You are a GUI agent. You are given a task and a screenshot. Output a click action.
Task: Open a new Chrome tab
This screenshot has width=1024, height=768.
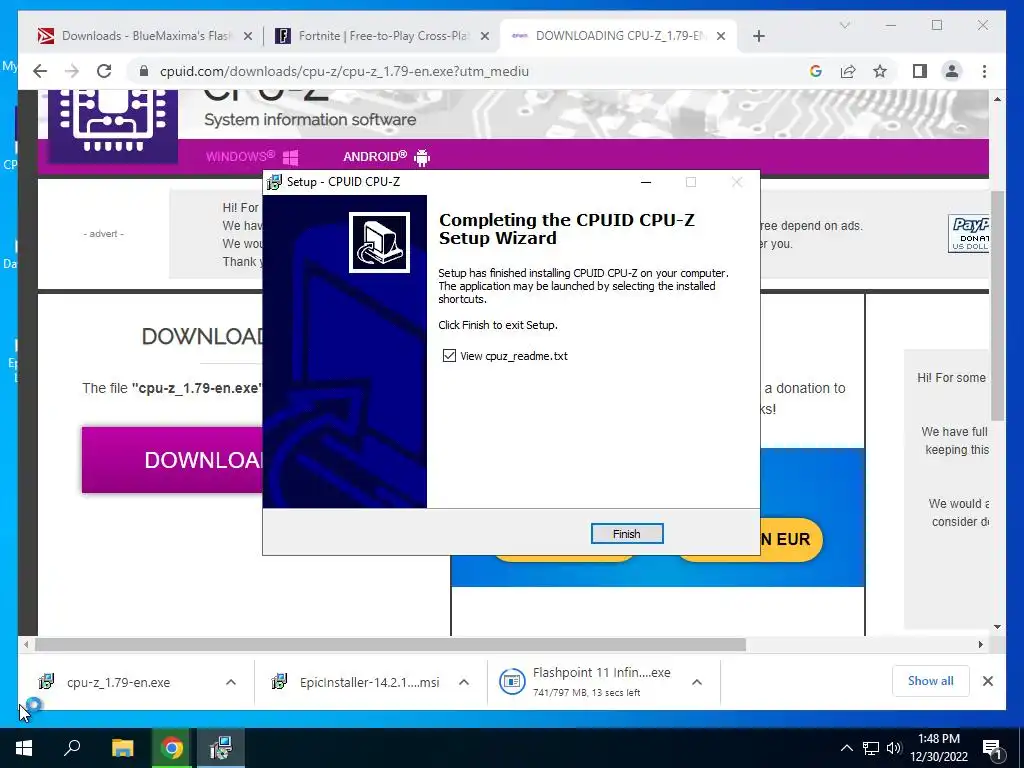pos(758,36)
